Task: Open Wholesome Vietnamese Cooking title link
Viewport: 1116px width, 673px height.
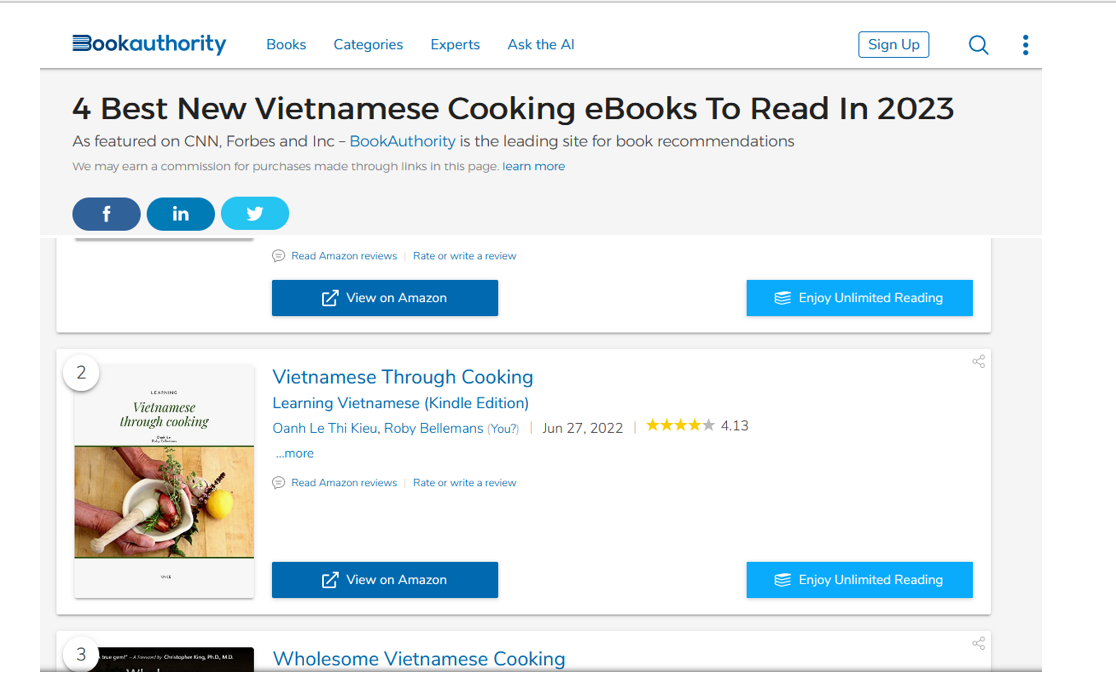Action: coord(419,659)
